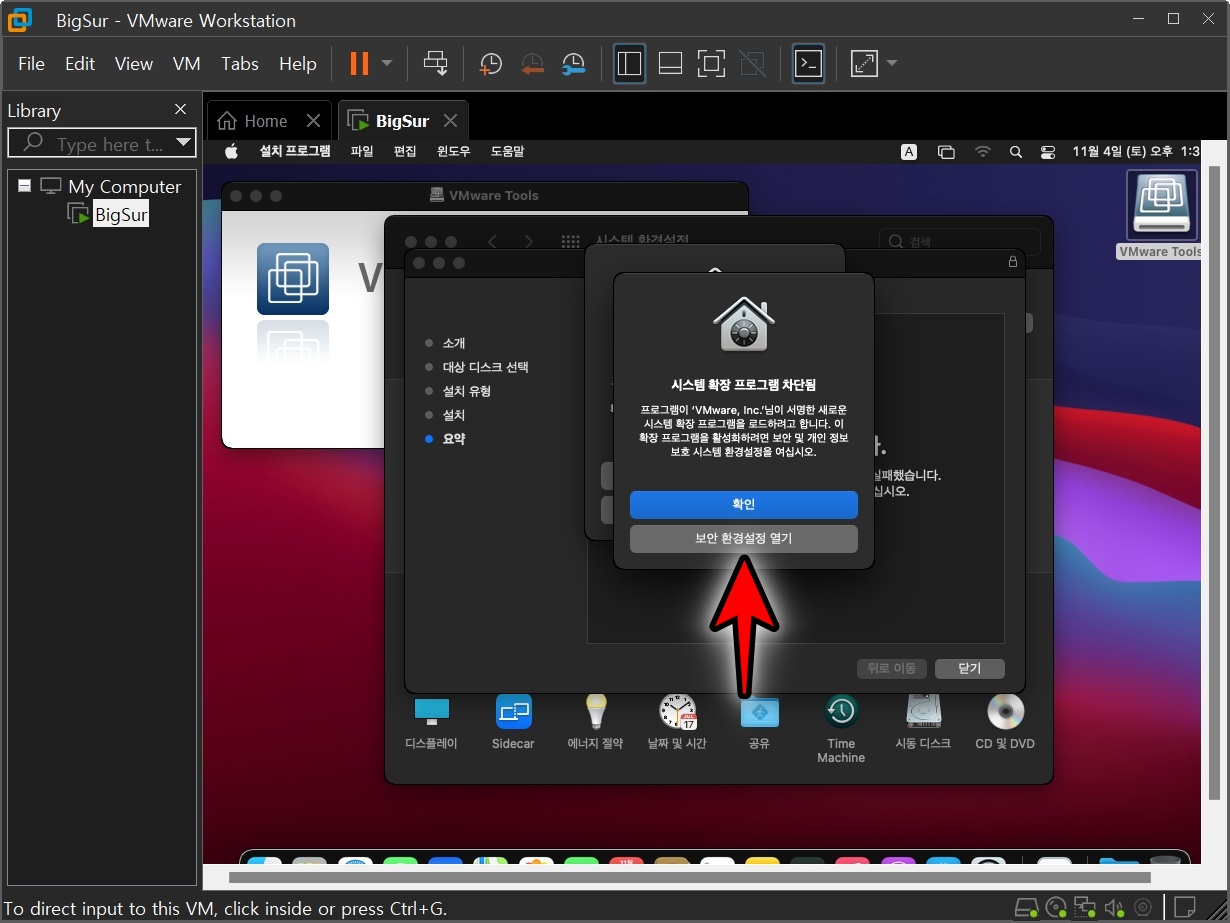Toggle the console view toolbar icon
Screen dimensions: 1230x923
click(808, 64)
